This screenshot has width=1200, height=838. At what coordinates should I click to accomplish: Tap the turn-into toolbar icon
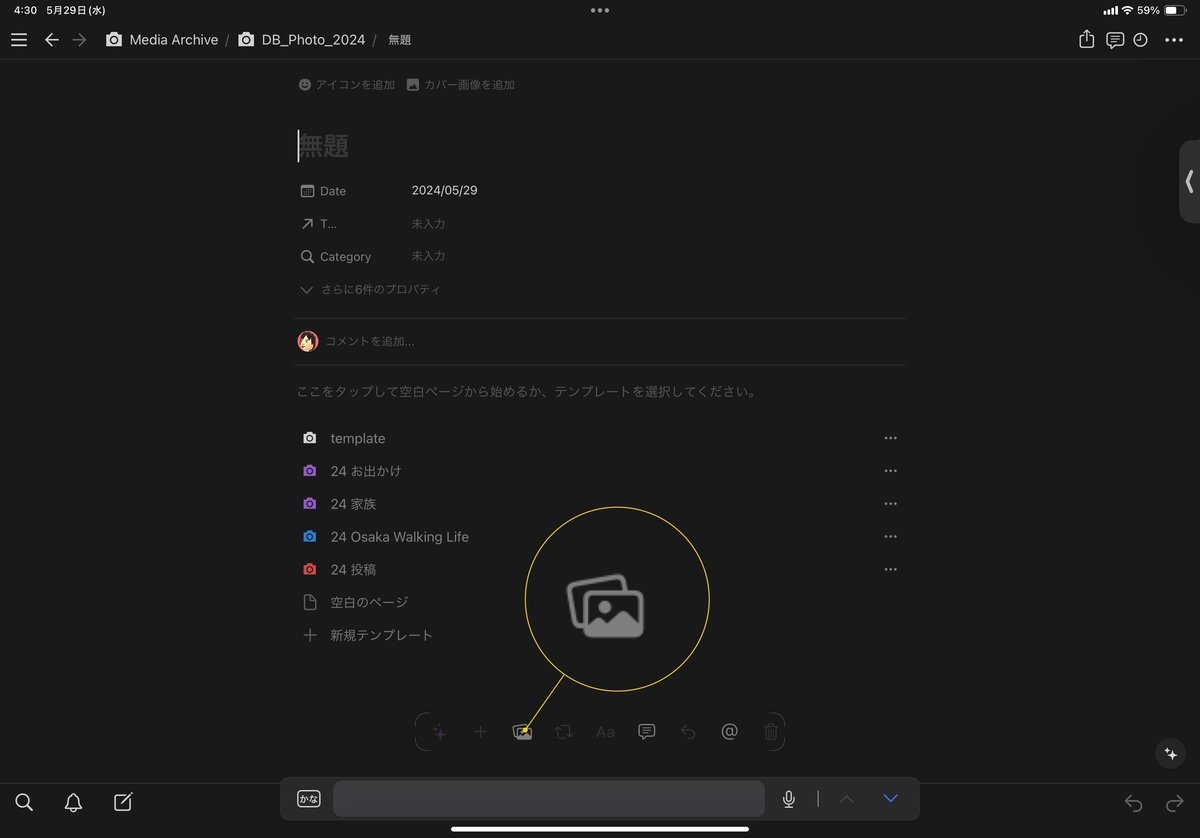(564, 732)
